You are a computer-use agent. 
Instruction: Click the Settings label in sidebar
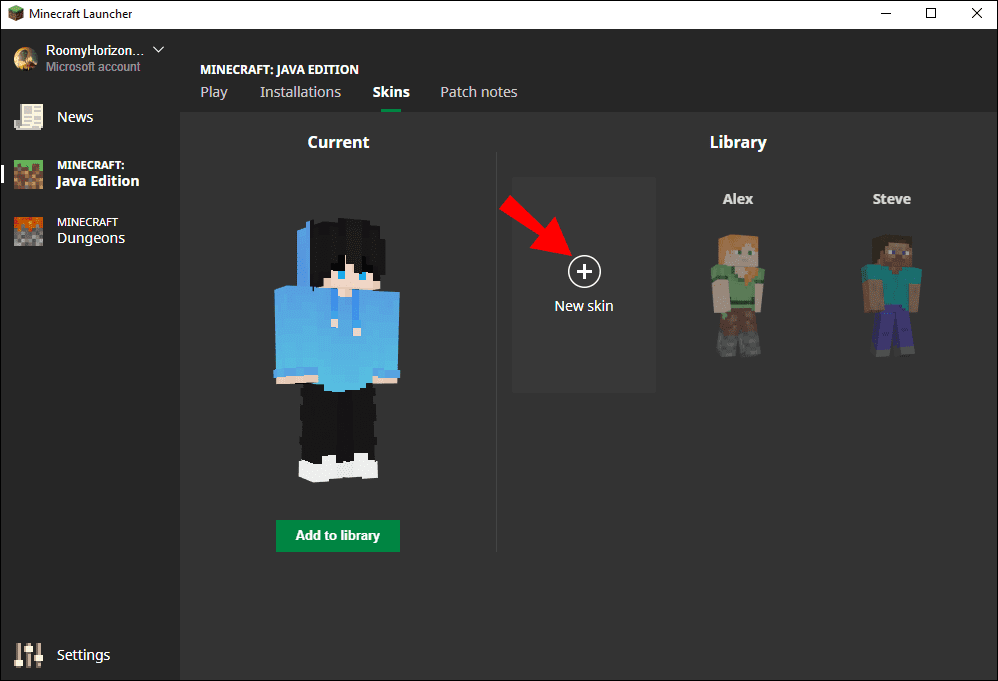(83, 655)
